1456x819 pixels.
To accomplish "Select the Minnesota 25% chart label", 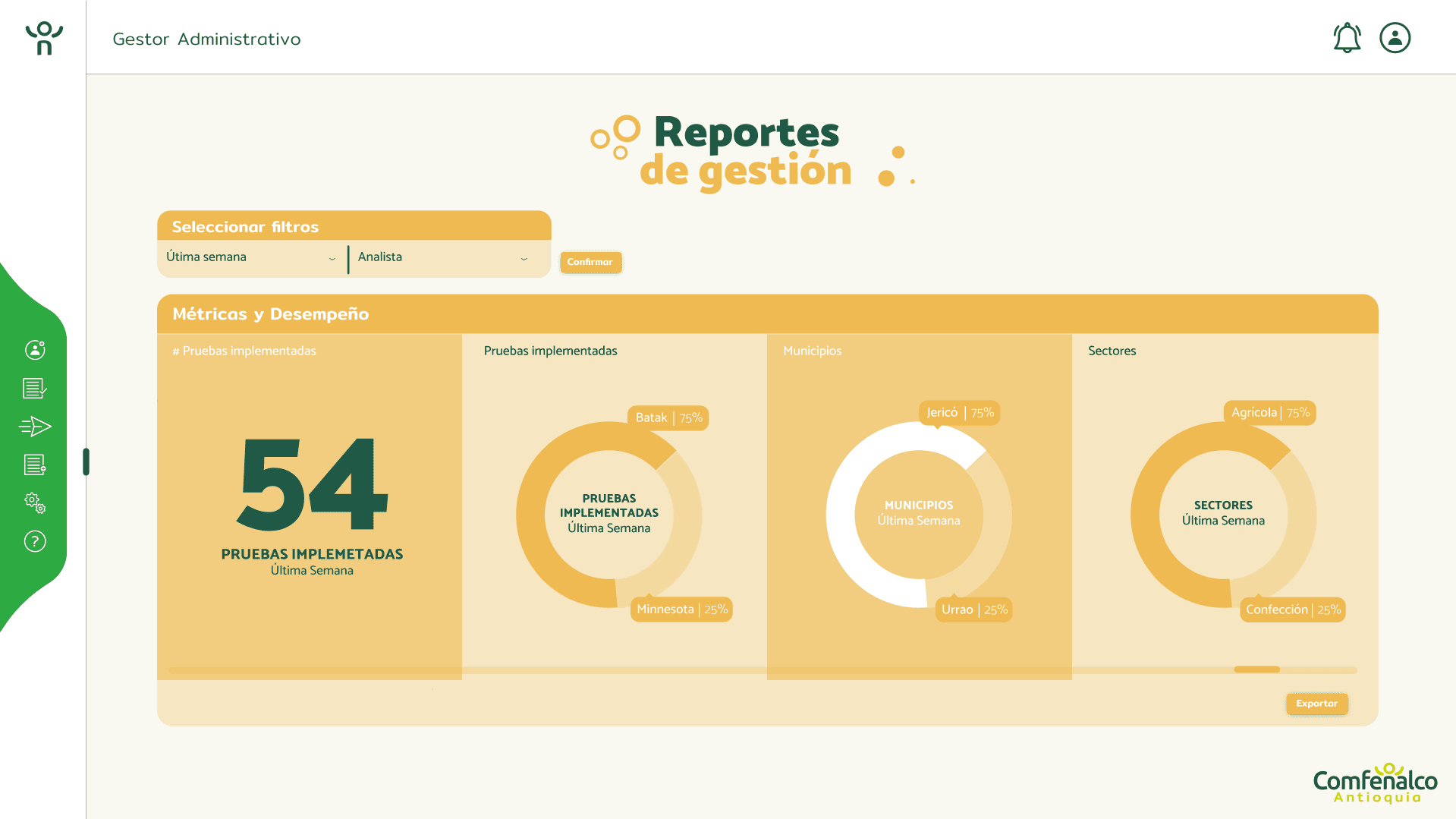I will 681,609.
